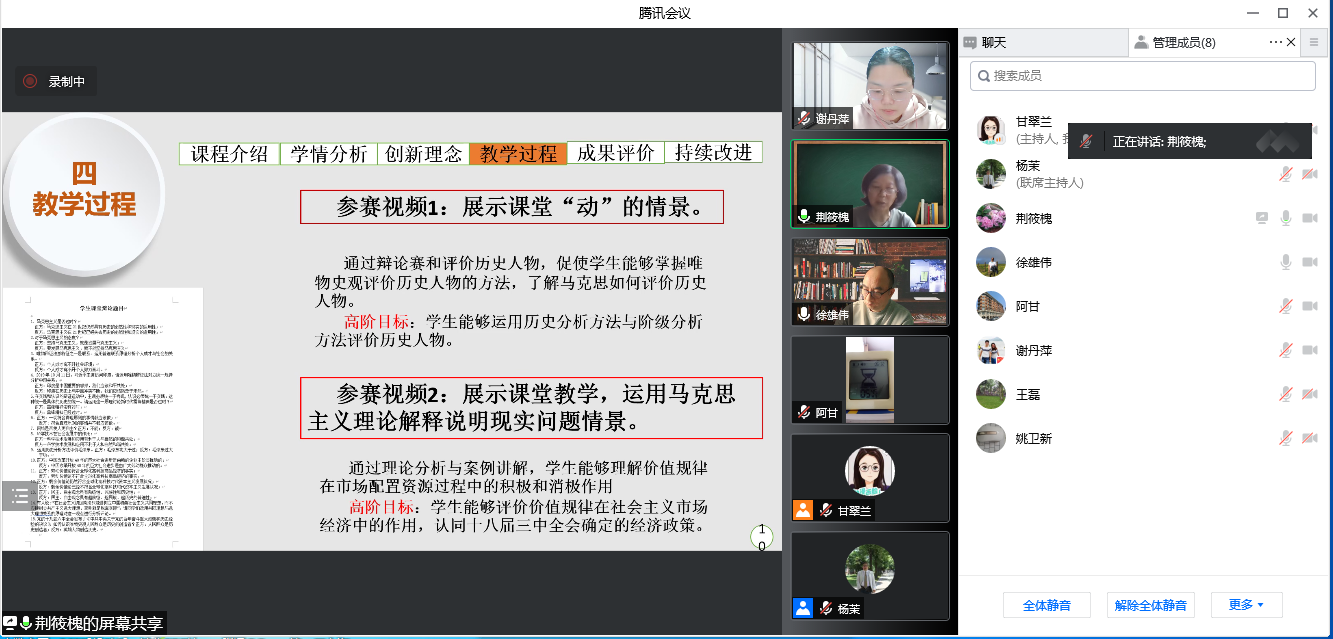The image size is (1333, 639).
Task: Open the hamburger menu in the side panel
Action: coord(1315,42)
